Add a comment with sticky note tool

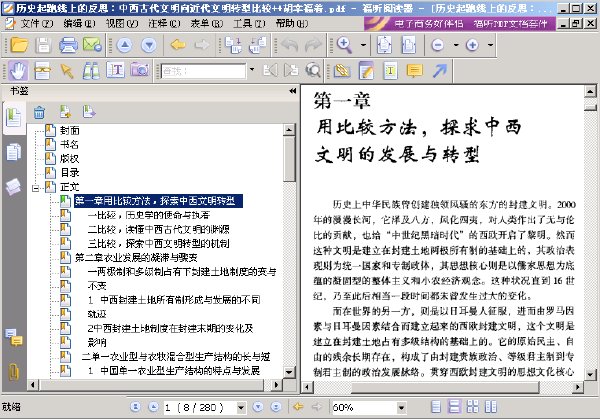(415, 71)
